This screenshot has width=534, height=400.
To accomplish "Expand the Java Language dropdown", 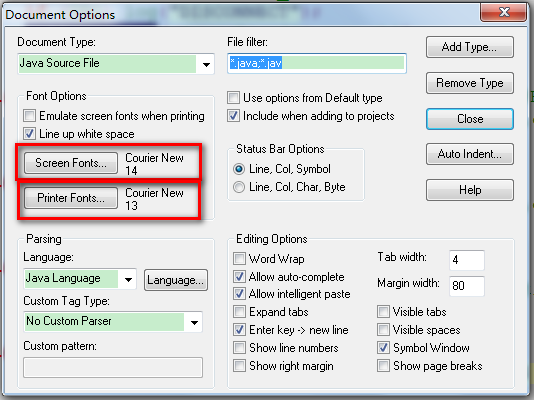I will click(x=80, y=279).
